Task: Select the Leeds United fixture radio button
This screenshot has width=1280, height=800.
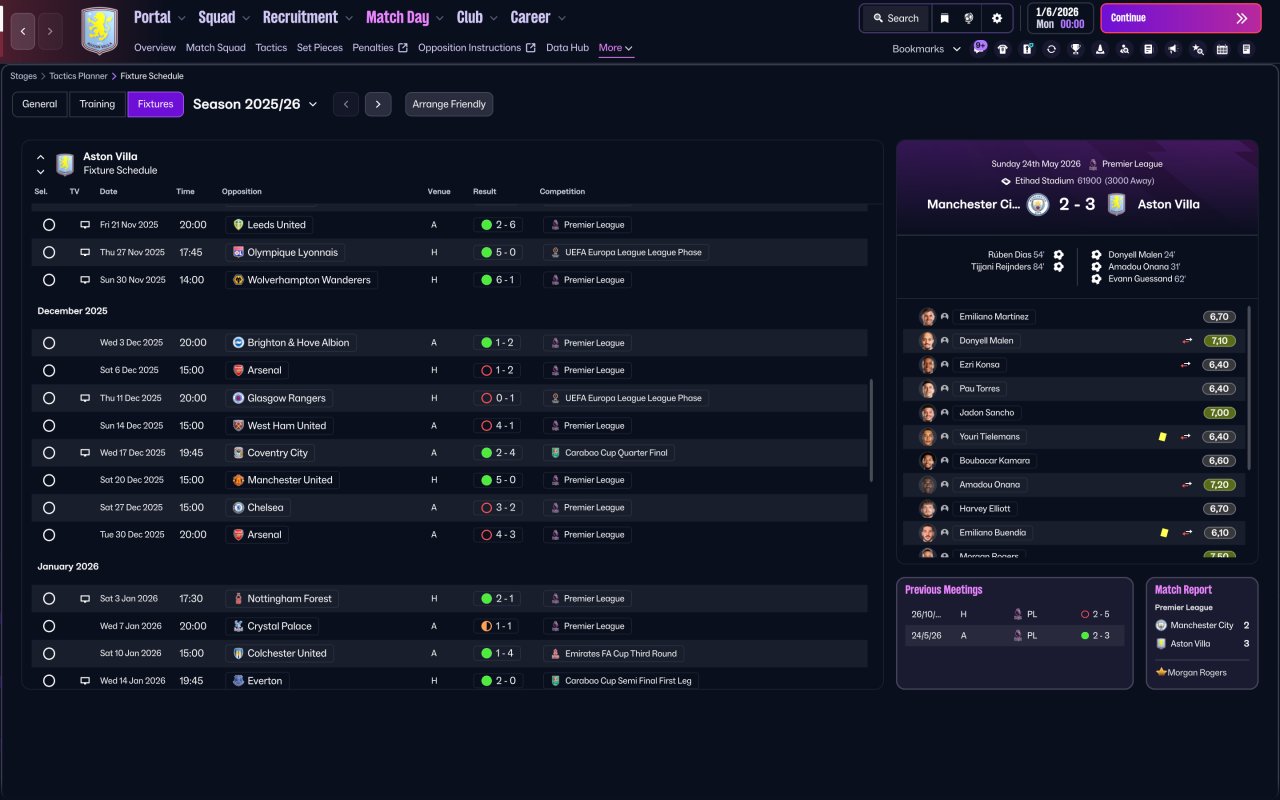Action: [49, 225]
